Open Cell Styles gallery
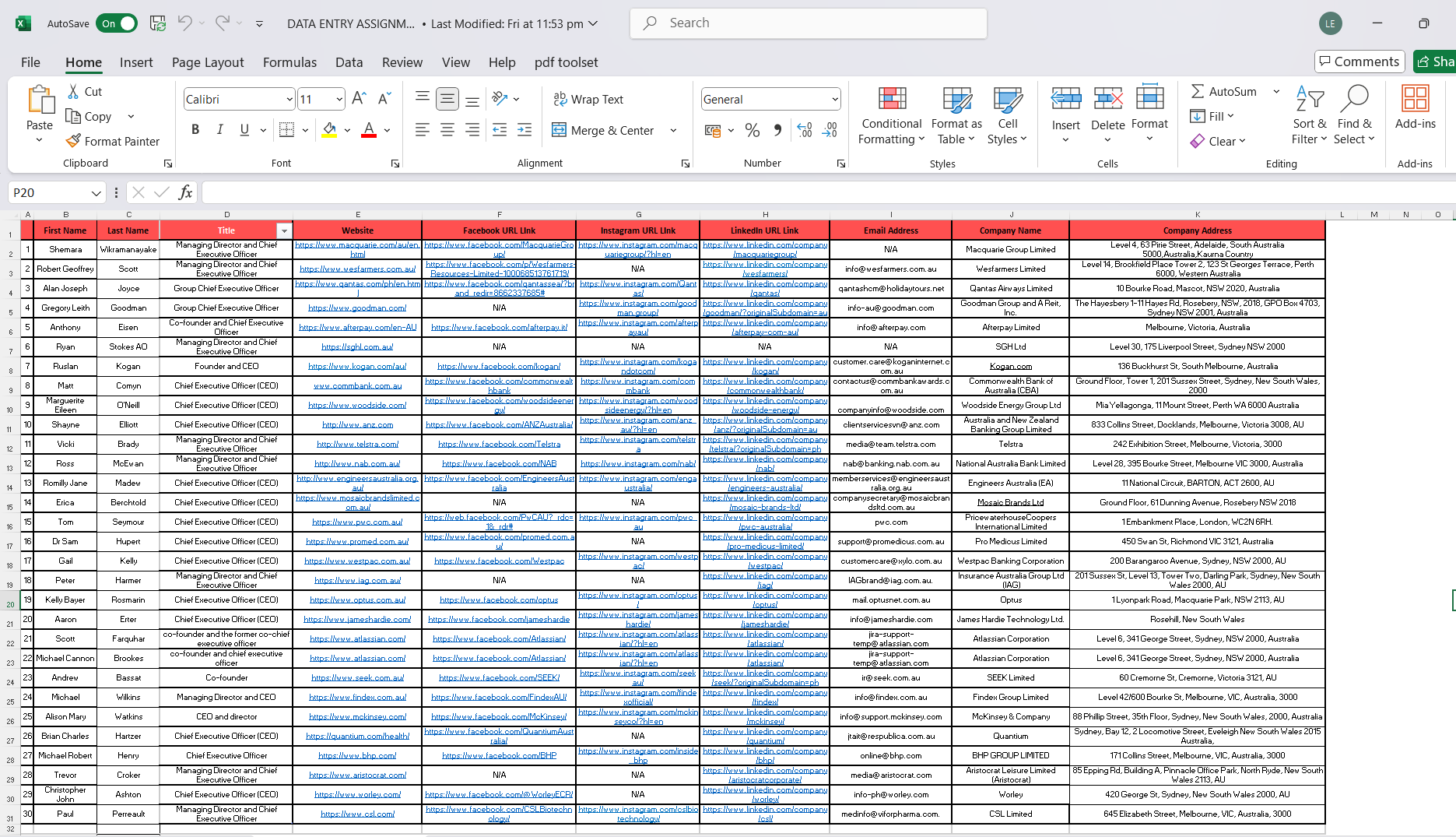Image resolution: width=1456 pixels, height=837 pixels. coord(1008,115)
